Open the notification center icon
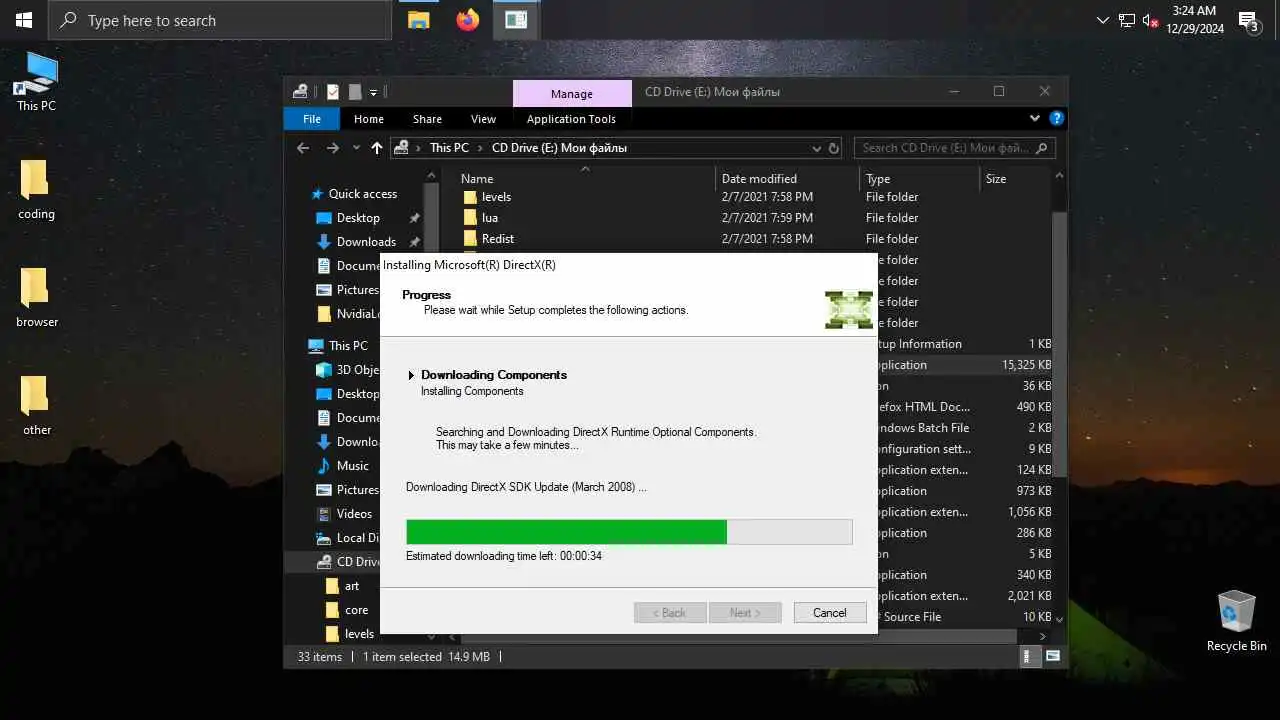1280x720 pixels. (x=1248, y=20)
